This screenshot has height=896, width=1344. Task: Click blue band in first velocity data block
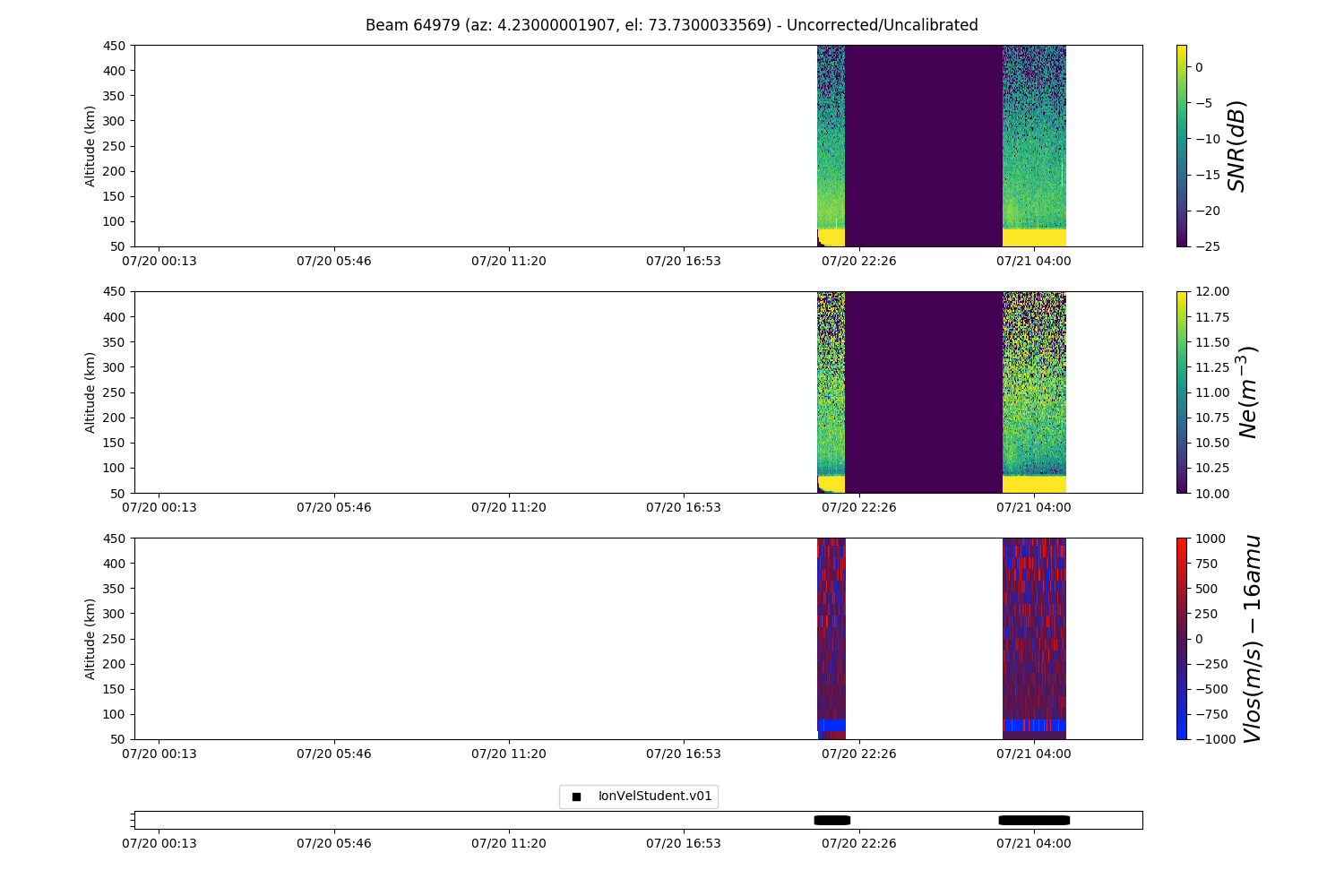pos(832,725)
